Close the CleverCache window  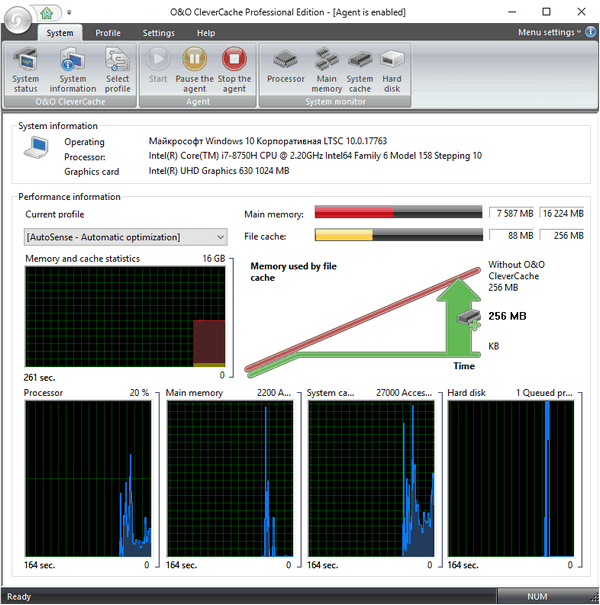[x=581, y=12]
